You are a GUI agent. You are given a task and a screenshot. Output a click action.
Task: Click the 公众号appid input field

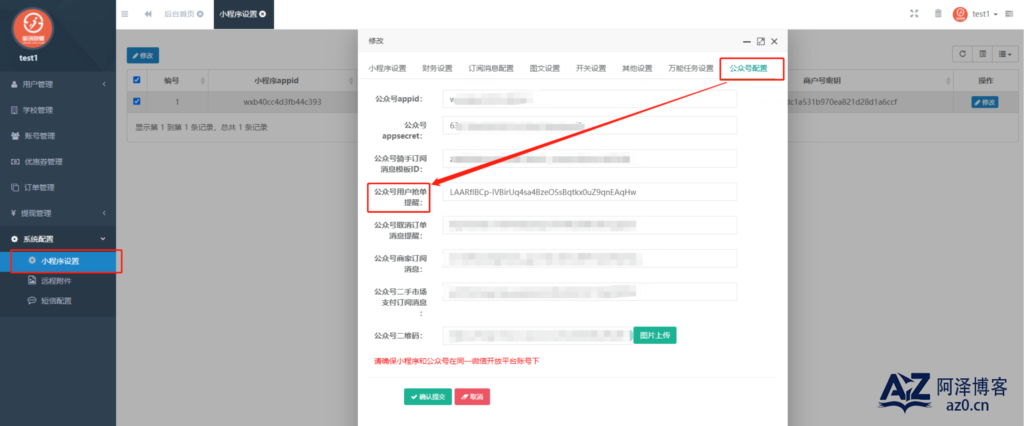589,99
